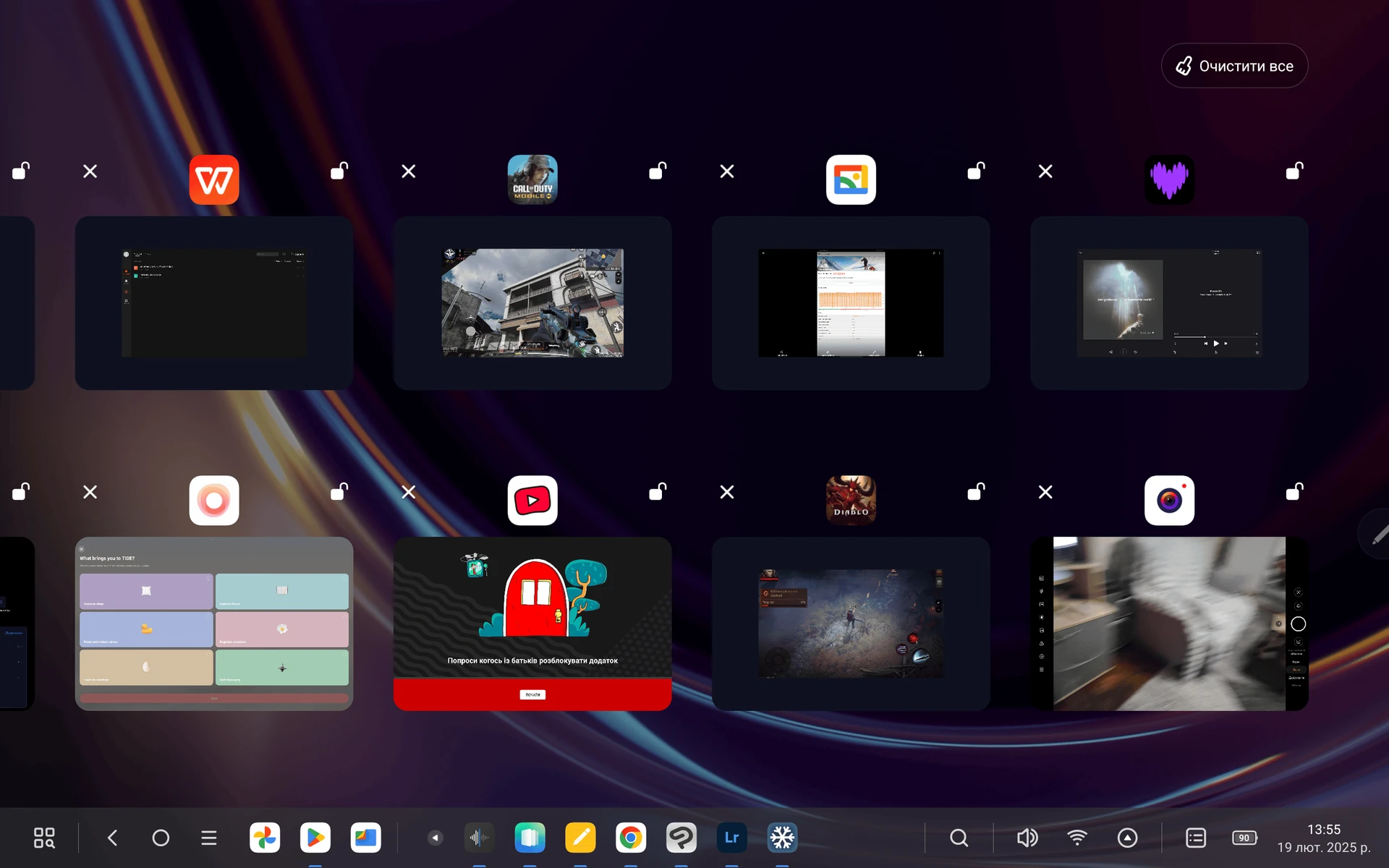Lock the Call of Duty card
The height and width of the screenshot is (868, 1389).
[x=658, y=171]
